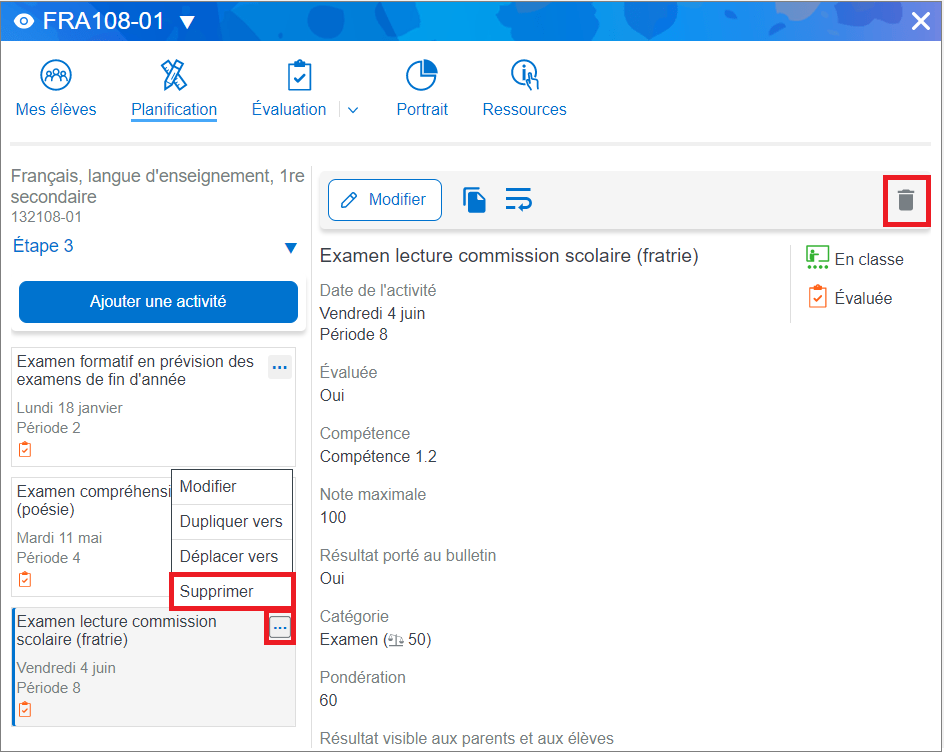The height and width of the screenshot is (753, 944).
Task: Open the Ressources icon
Action: click(524, 75)
